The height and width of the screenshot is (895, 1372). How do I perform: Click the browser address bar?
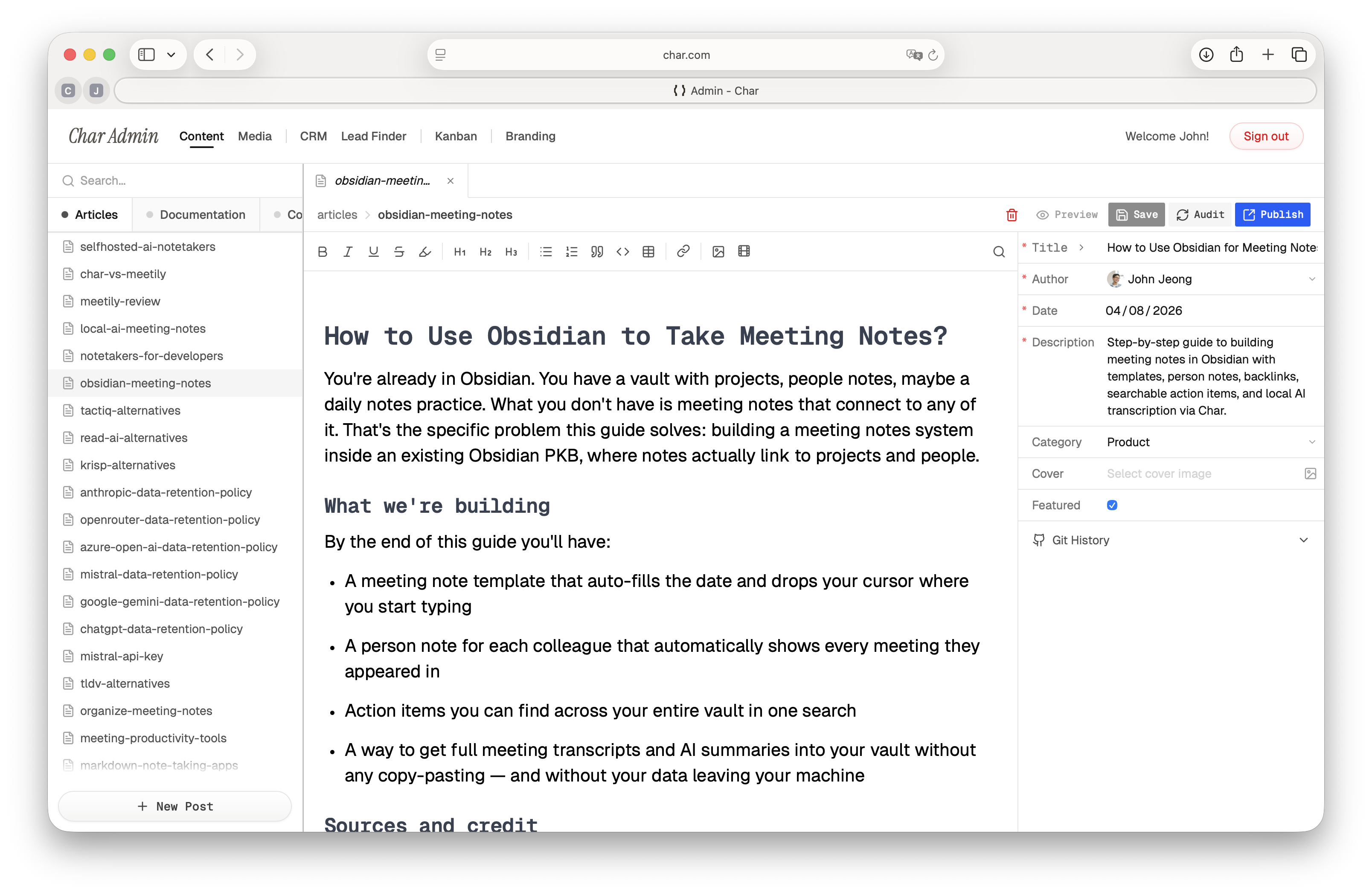[686, 55]
